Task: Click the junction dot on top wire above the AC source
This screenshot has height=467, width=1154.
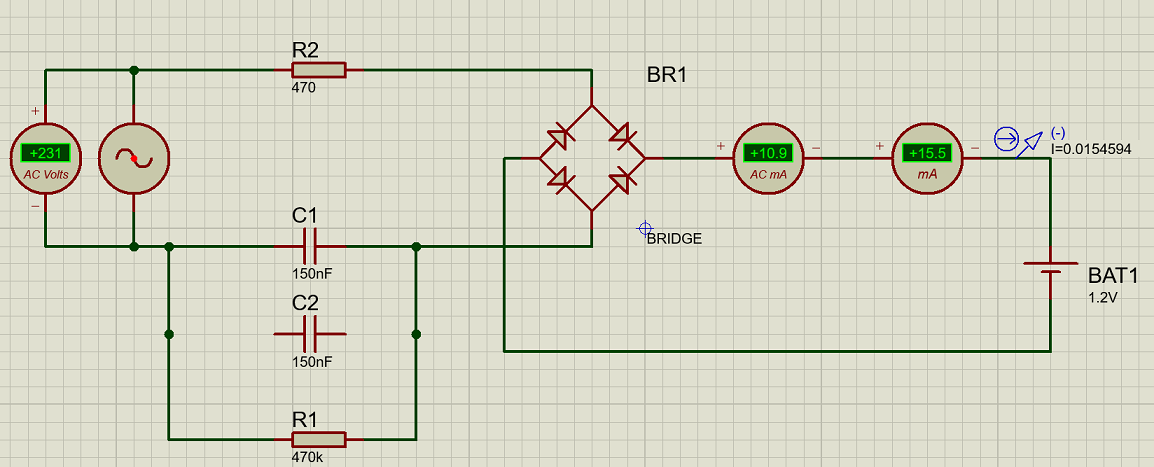Action: click(134, 70)
